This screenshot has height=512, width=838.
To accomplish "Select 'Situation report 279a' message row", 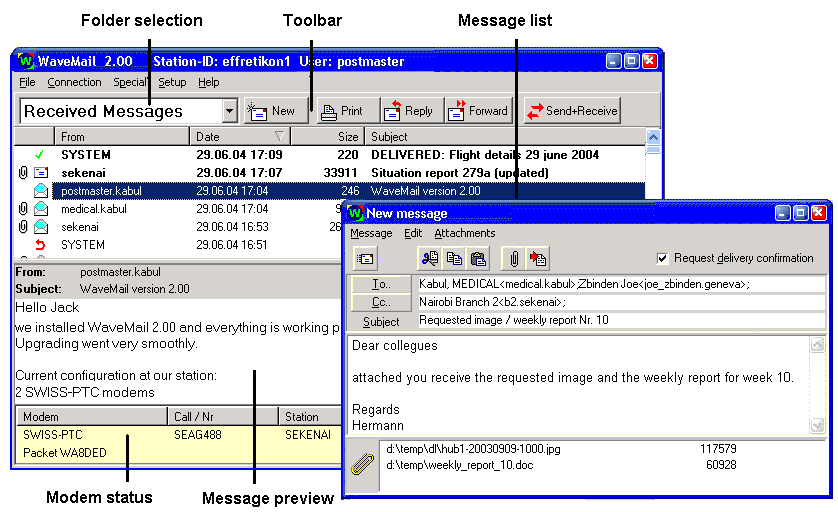I will [330, 173].
